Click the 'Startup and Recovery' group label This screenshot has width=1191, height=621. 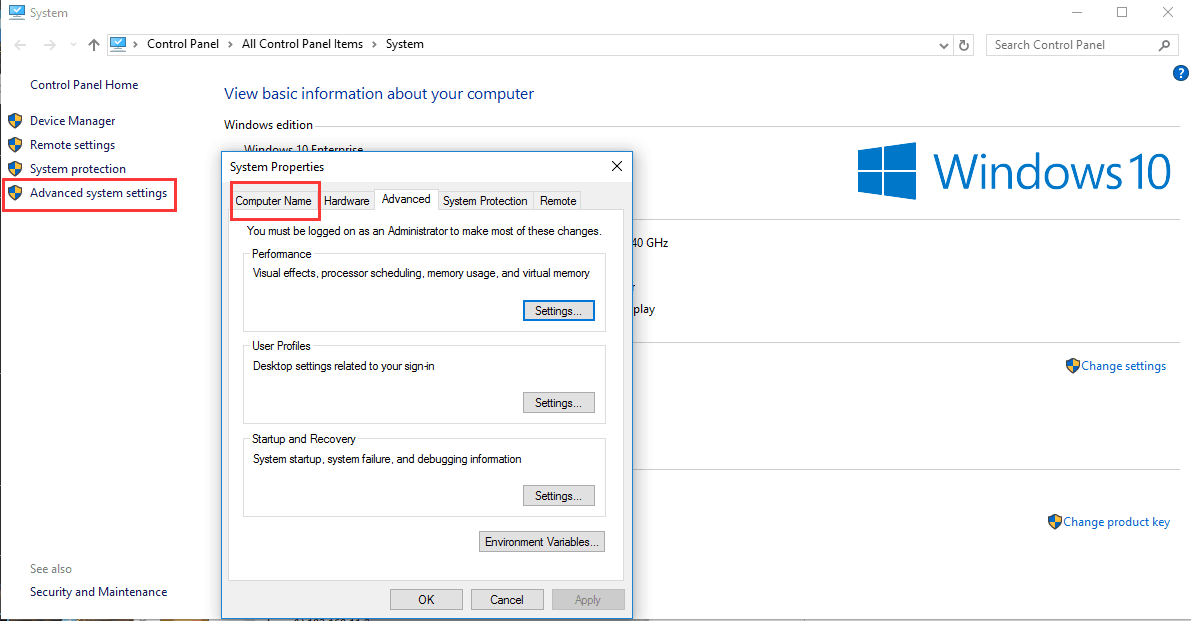[304, 439]
